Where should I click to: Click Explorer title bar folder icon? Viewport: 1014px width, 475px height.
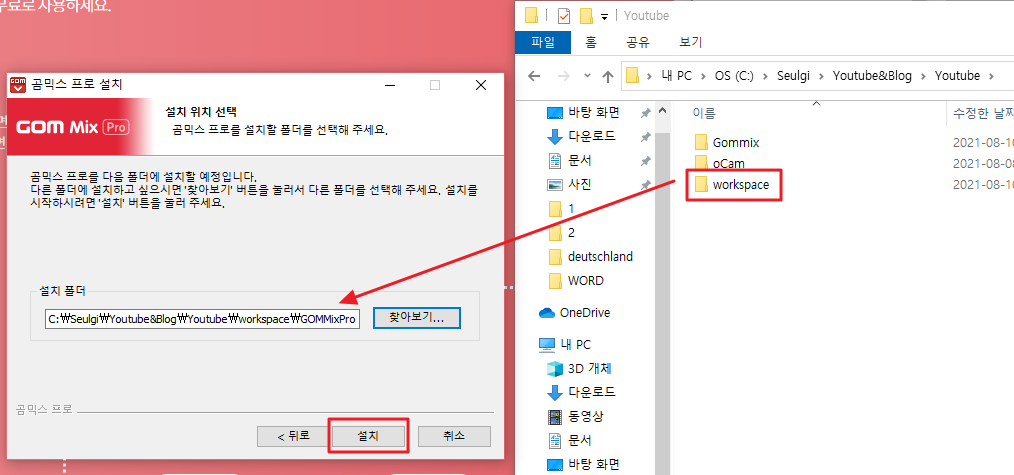532,15
